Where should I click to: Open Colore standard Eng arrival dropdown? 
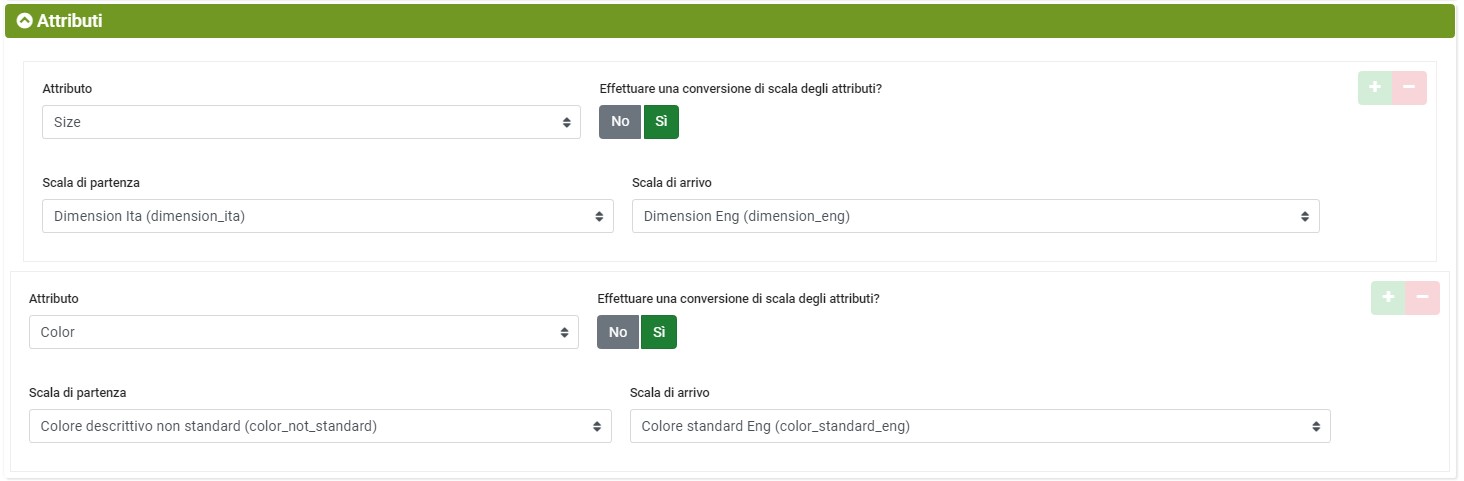tap(980, 426)
